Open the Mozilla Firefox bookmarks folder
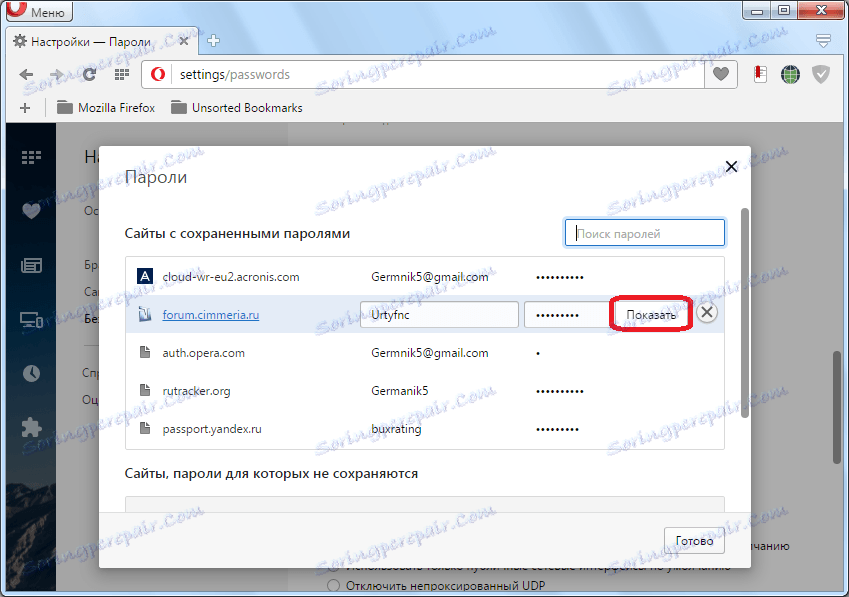849x597 pixels. (x=106, y=108)
